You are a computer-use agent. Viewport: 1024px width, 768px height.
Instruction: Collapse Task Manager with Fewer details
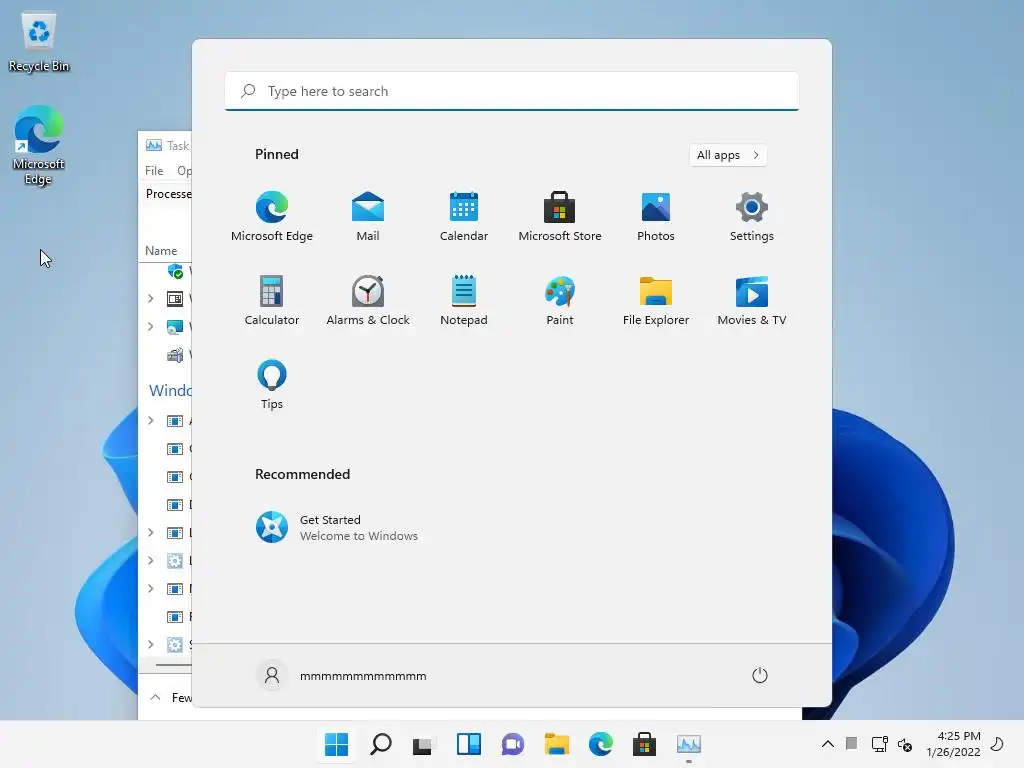(x=171, y=697)
